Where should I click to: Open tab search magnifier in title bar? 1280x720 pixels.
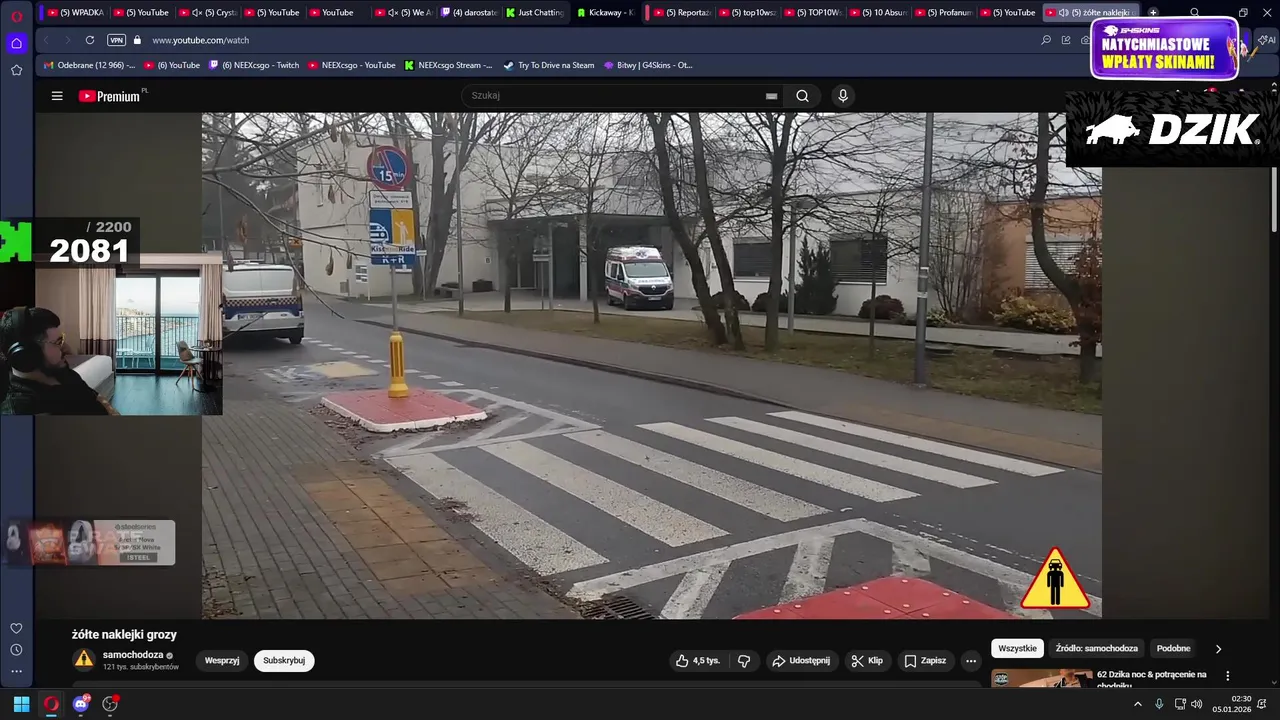pos(1194,13)
